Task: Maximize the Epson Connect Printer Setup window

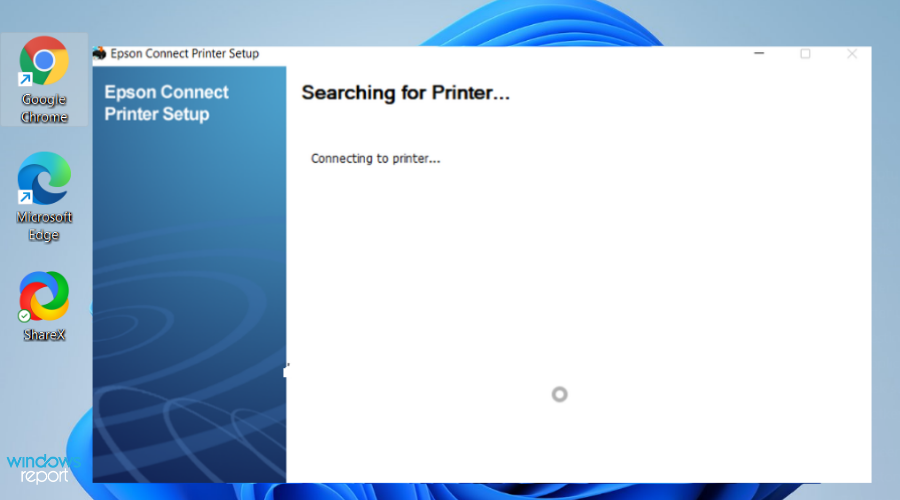Action: pyautogui.click(x=805, y=53)
